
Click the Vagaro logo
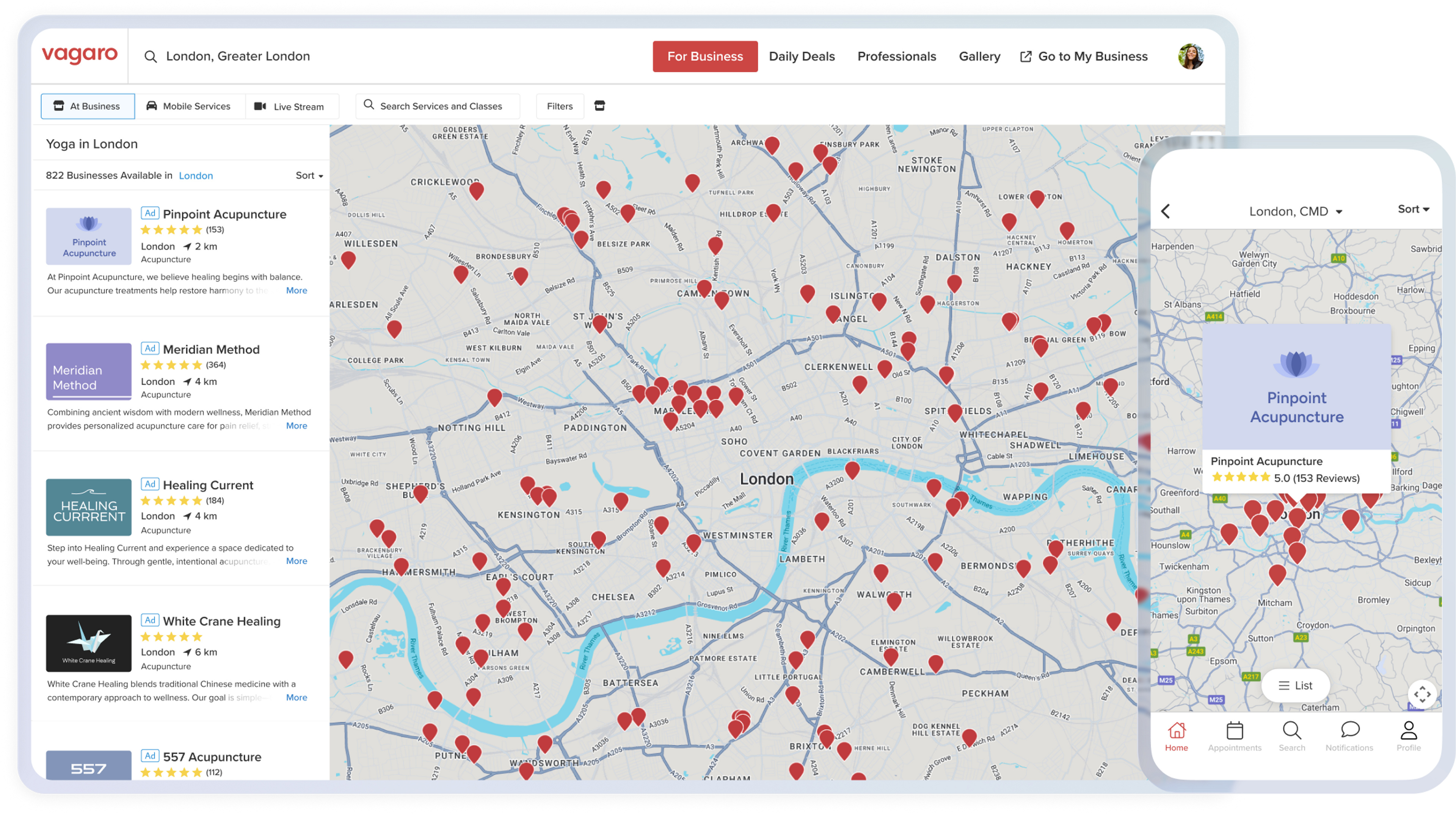80,55
